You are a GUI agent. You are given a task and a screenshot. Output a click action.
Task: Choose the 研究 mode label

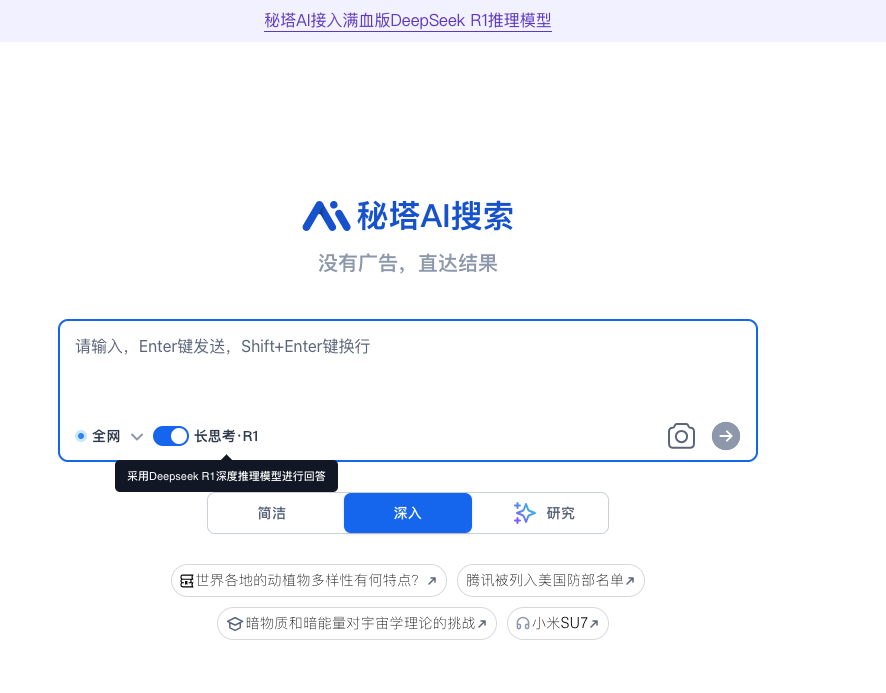click(x=561, y=513)
